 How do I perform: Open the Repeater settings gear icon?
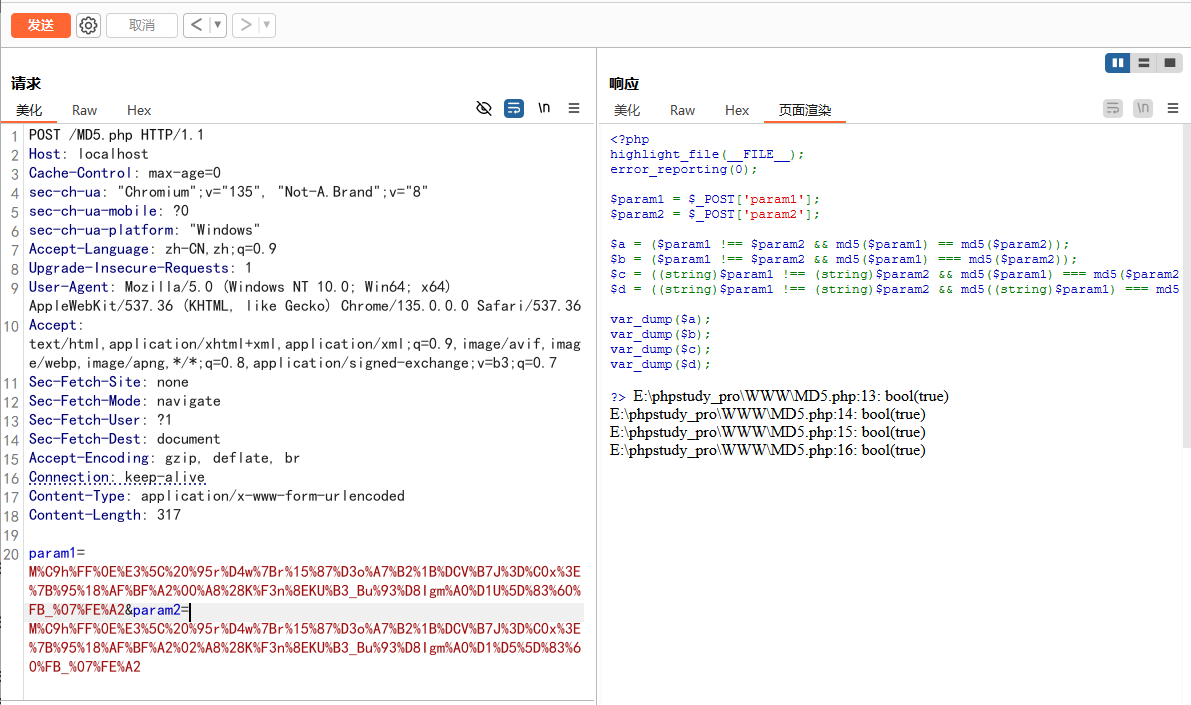pos(89,25)
